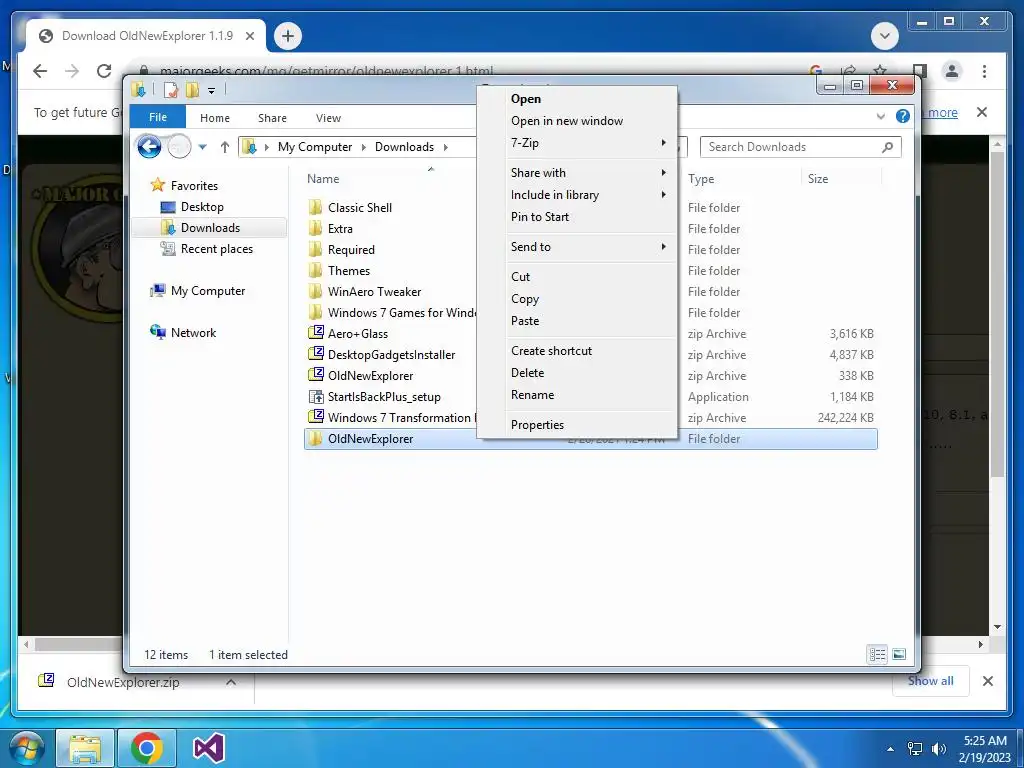Expand the Explorer ribbon chevron
The height and width of the screenshot is (768, 1024).
point(880,116)
